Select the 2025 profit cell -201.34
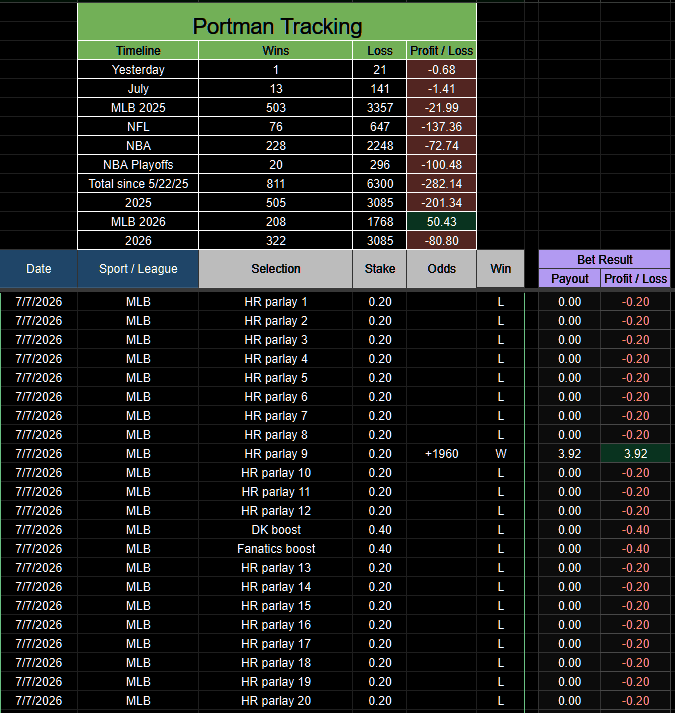 point(442,203)
